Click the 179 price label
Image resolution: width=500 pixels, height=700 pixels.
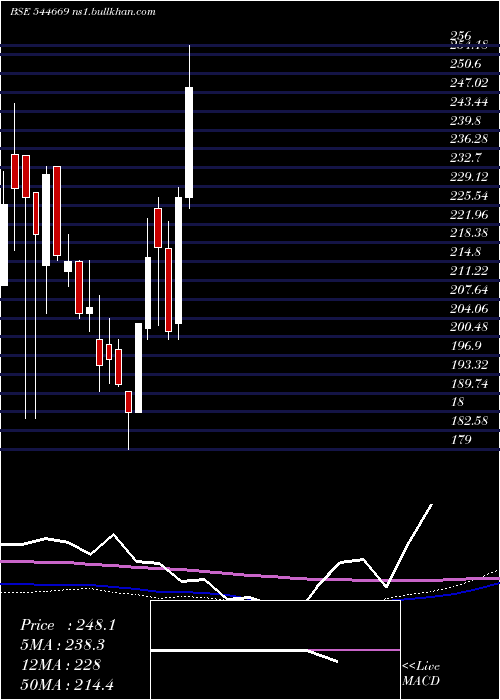click(x=461, y=440)
